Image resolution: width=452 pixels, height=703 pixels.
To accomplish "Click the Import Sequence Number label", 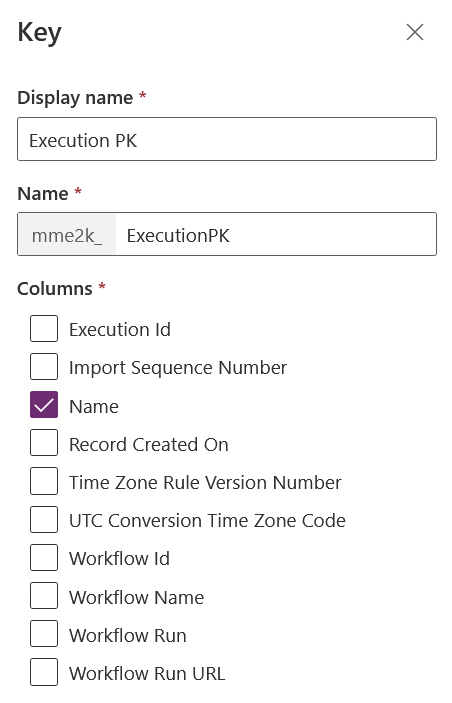I will (x=178, y=368).
